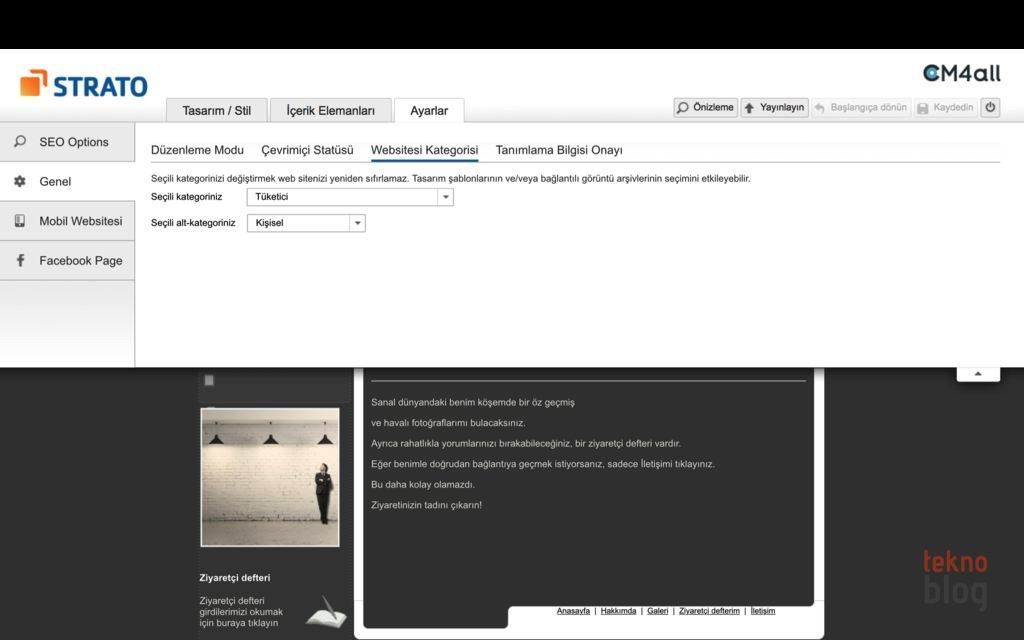Switch to the Tasarım / Stil tab
This screenshot has height=640, width=1024.
[x=216, y=111]
